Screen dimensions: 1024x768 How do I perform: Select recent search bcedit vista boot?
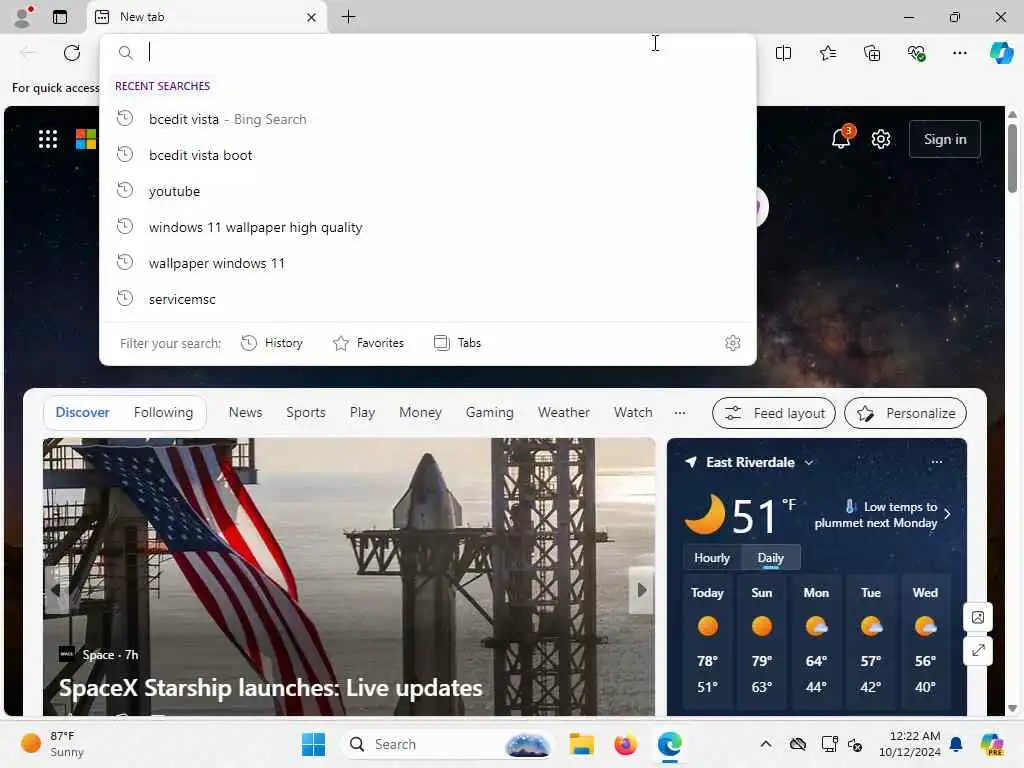click(428, 155)
